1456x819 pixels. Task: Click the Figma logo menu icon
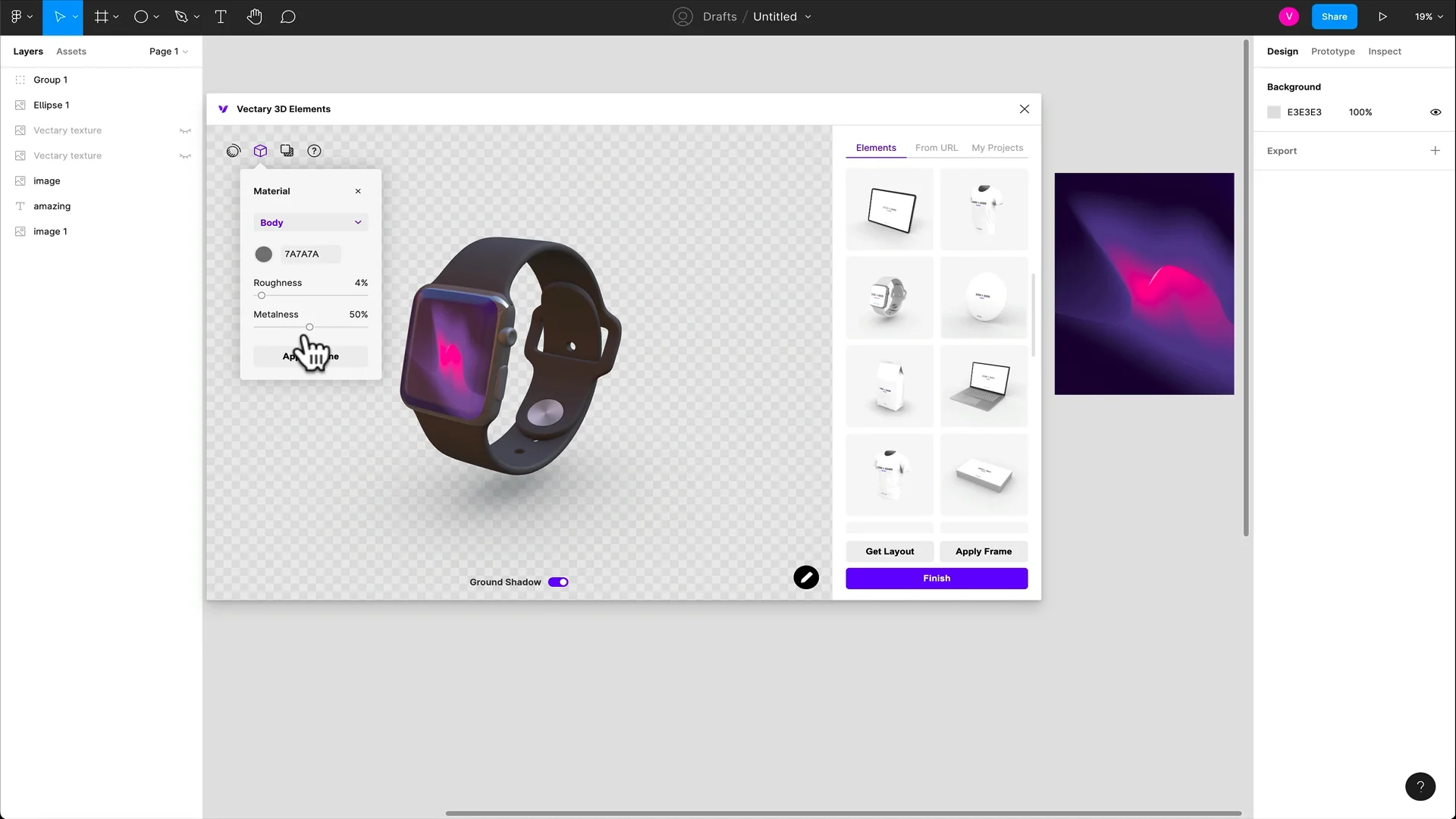(x=17, y=17)
